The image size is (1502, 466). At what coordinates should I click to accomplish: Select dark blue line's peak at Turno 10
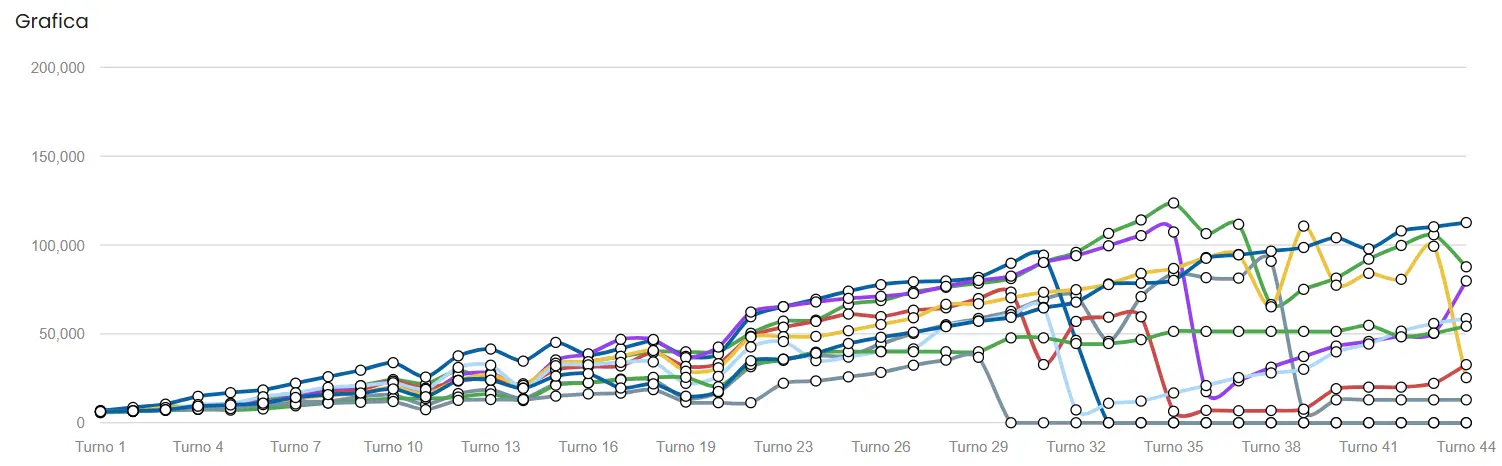pyautogui.click(x=393, y=362)
